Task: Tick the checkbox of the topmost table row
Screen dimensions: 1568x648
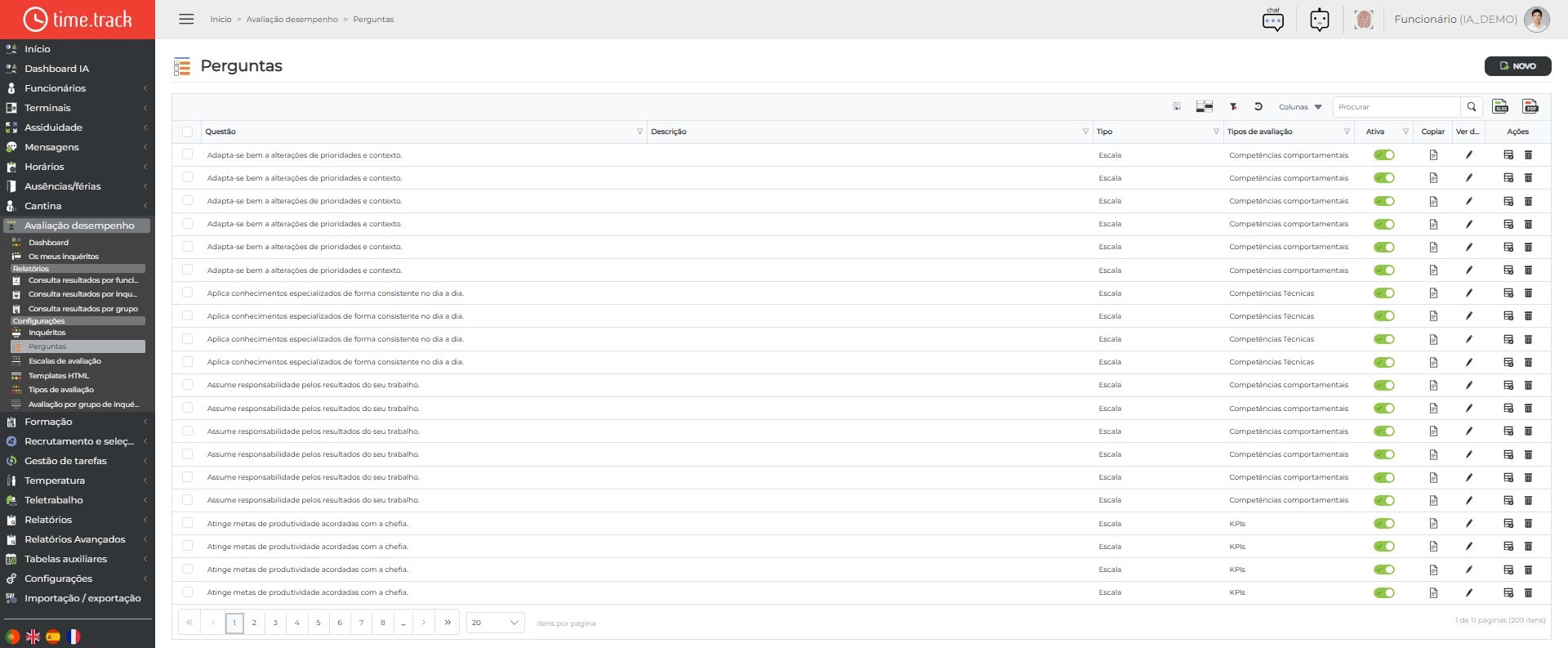Action: click(x=188, y=154)
